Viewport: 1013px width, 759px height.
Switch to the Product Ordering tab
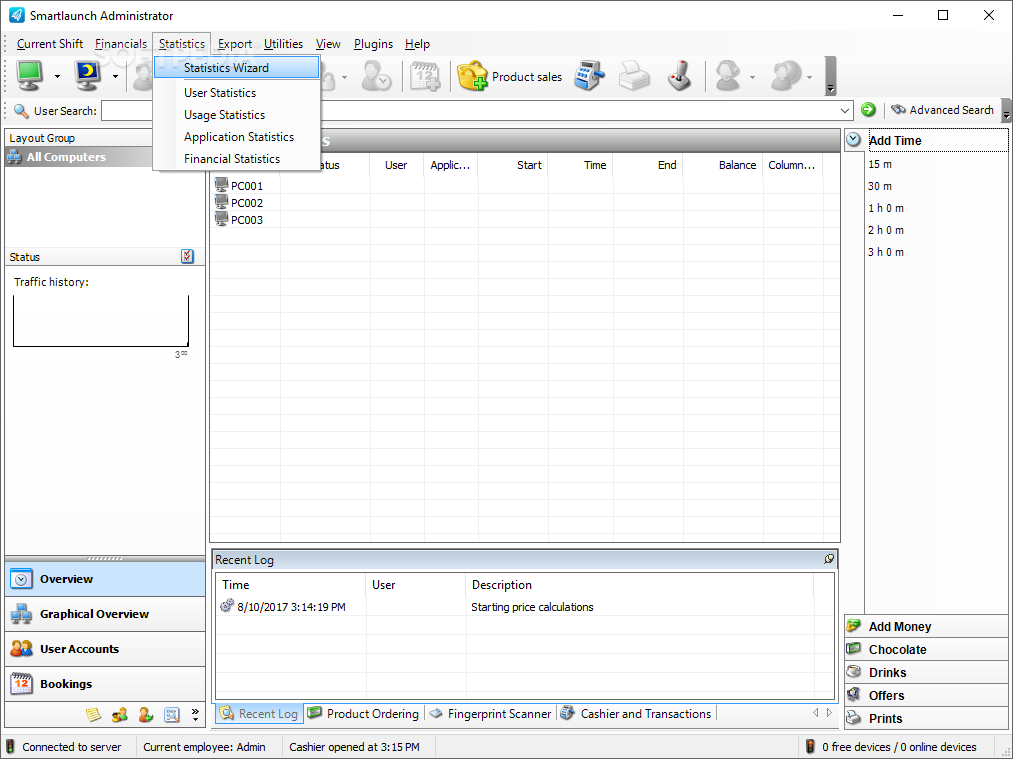coord(364,714)
